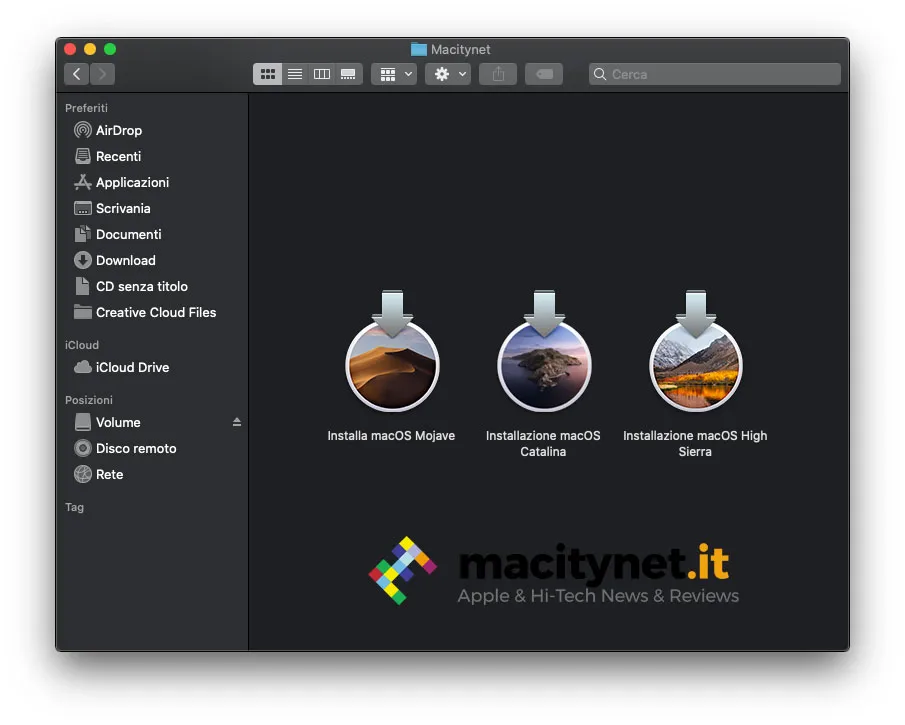This screenshot has height=725, width=905.
Task: Switch to list view
Action: [295, 74]
